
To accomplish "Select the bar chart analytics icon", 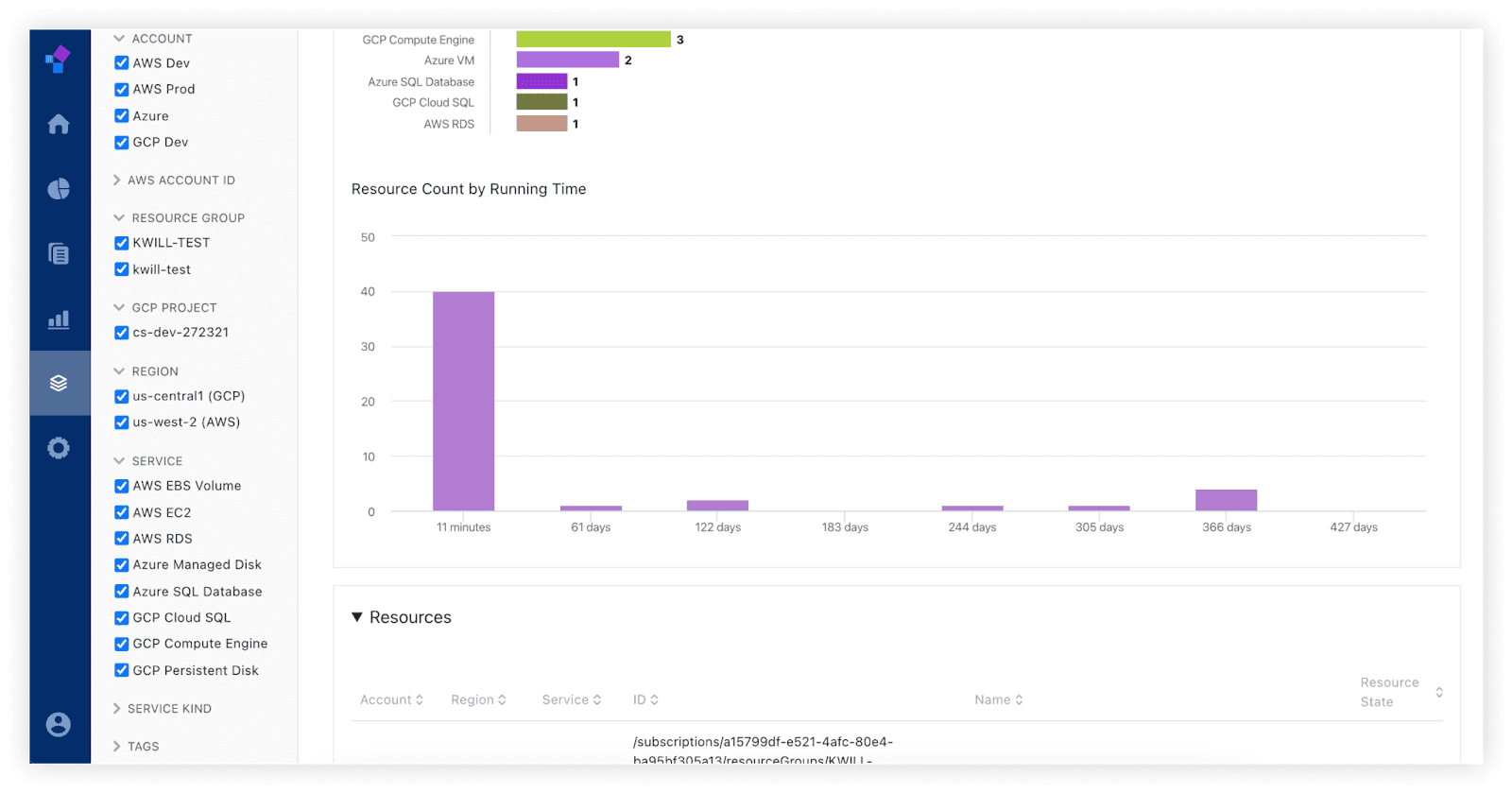I will click(59, 319).
